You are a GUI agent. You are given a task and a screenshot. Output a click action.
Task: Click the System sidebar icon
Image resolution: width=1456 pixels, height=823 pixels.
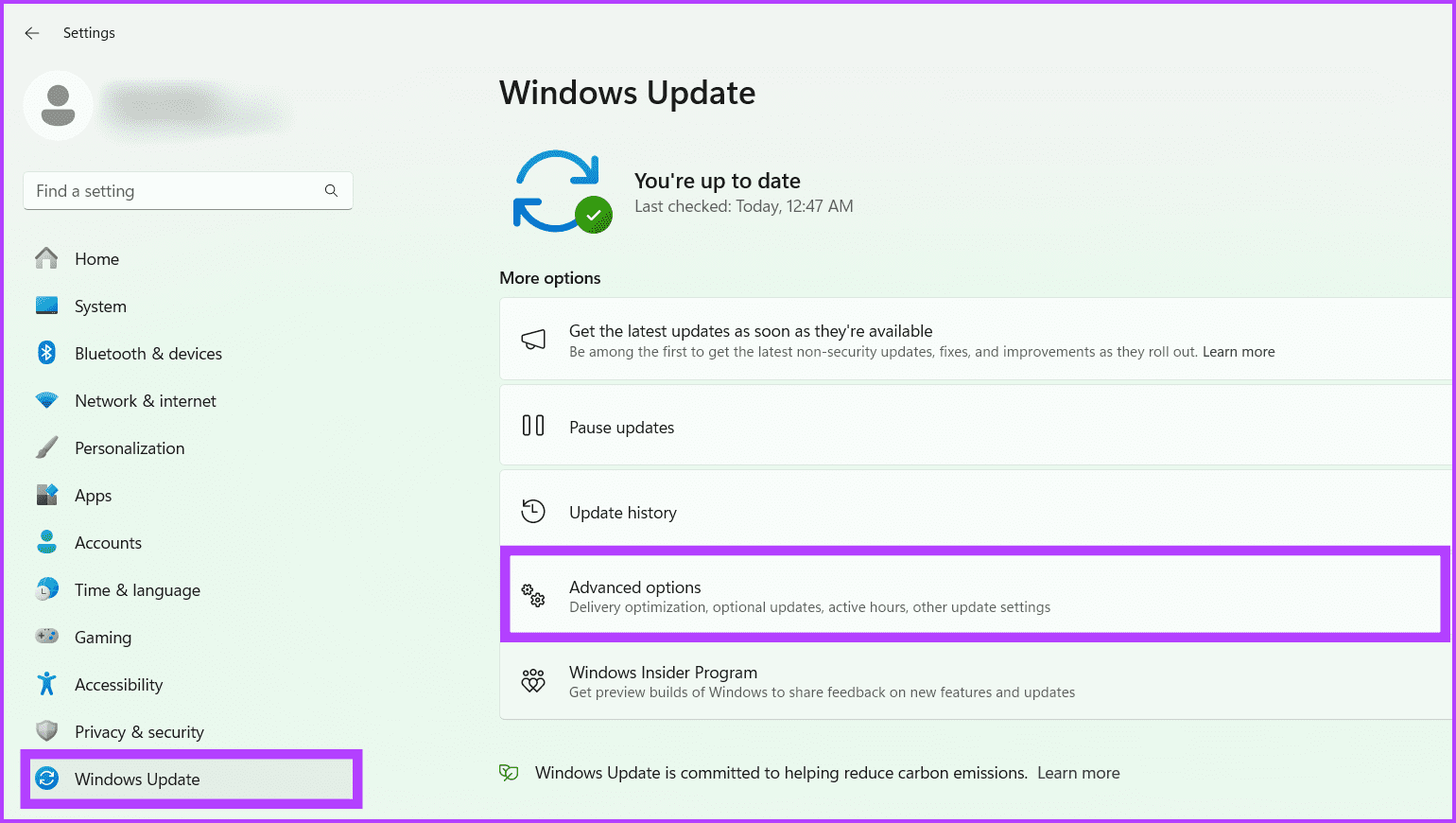[x=46, y=306]
